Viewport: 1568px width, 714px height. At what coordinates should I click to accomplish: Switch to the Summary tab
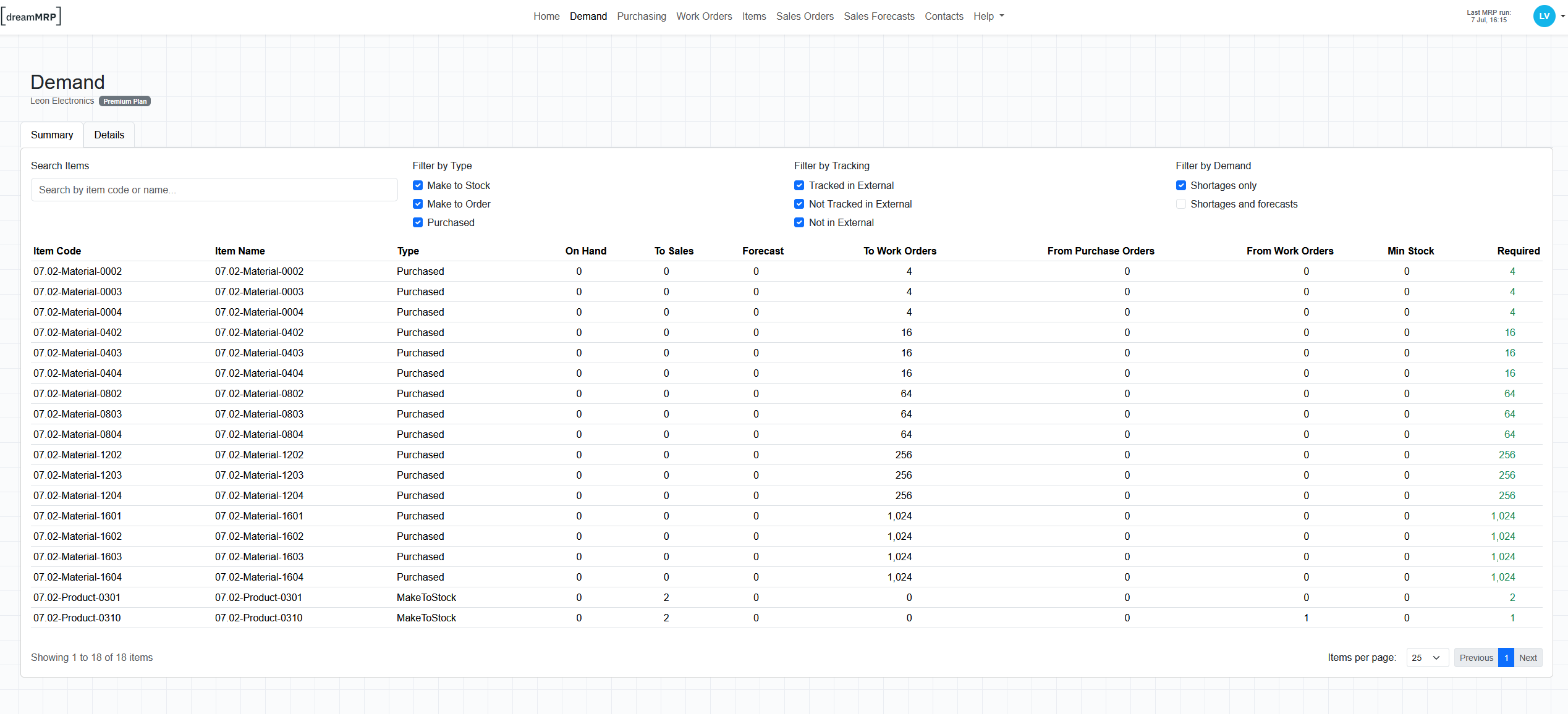[x=52, y=135]
